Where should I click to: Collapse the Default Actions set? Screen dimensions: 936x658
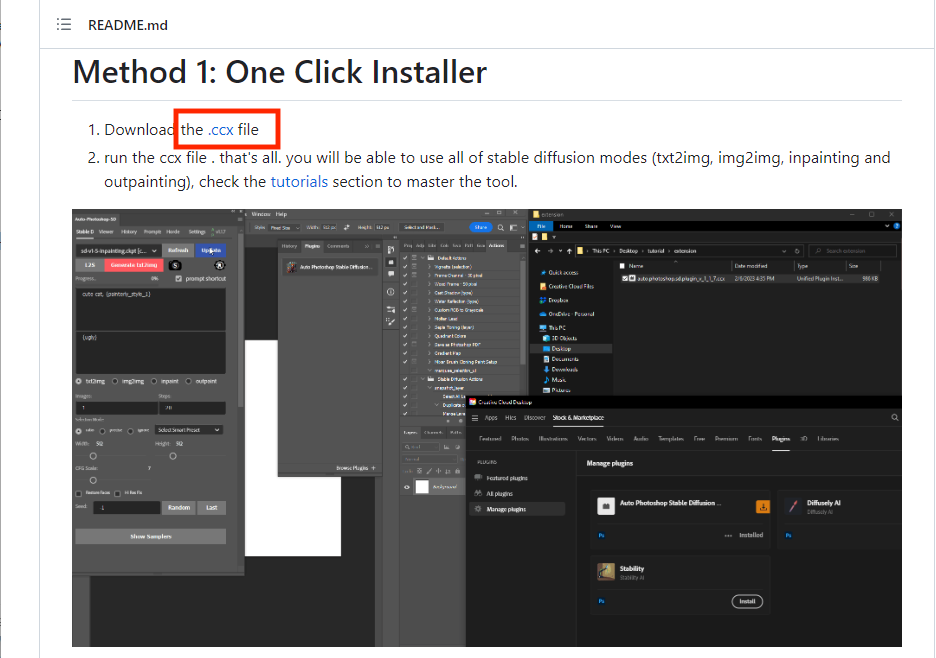tap(423, 258)
